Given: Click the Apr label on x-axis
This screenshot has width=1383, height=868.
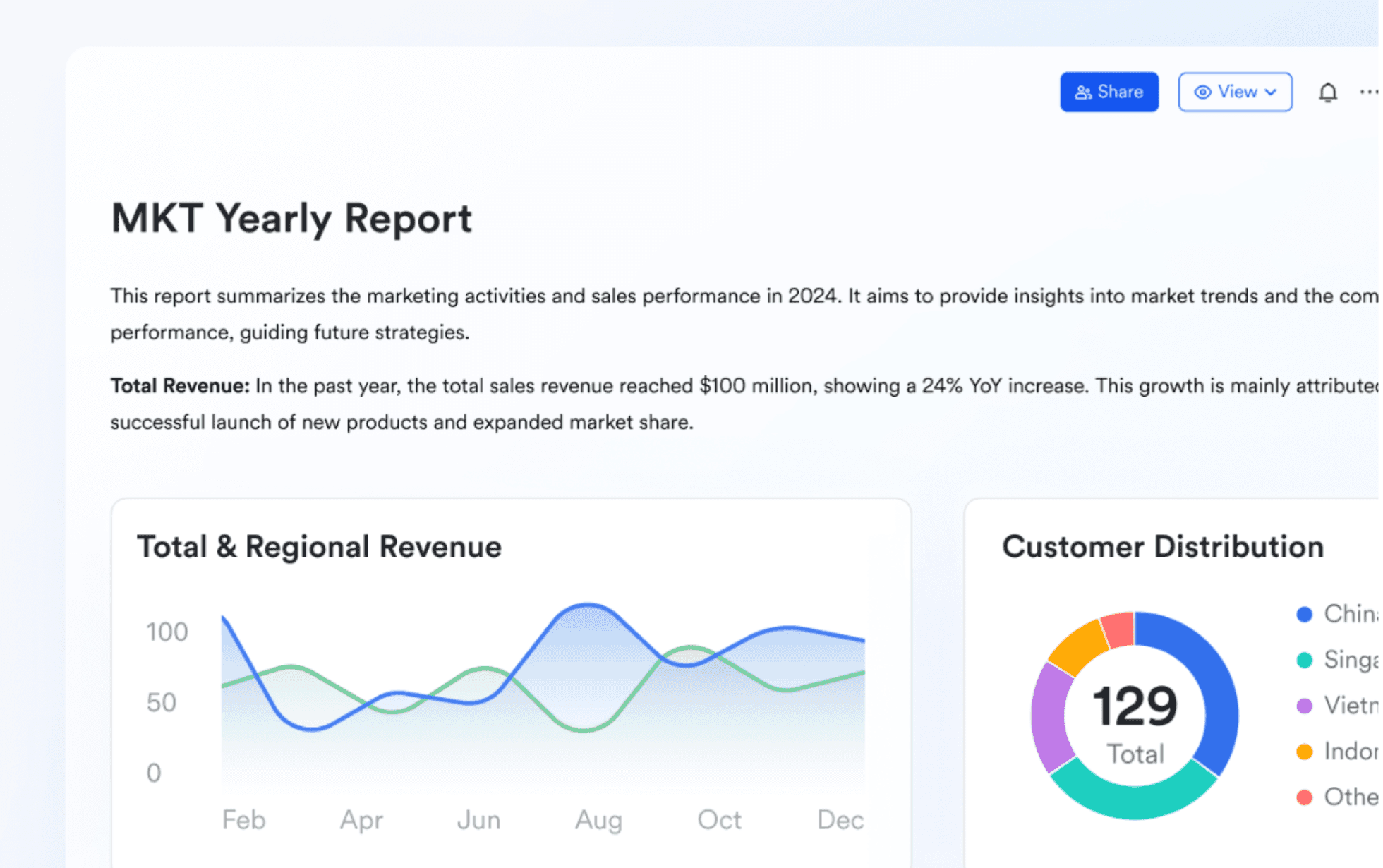Looking at the screenshot, I should pyautogui.click(x=361, y=820).
